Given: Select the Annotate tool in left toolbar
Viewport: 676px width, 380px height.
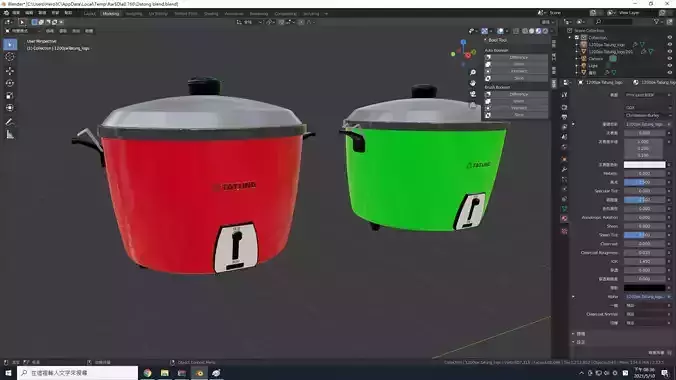Looking at the screenshot, I should (x=10, y=122).
